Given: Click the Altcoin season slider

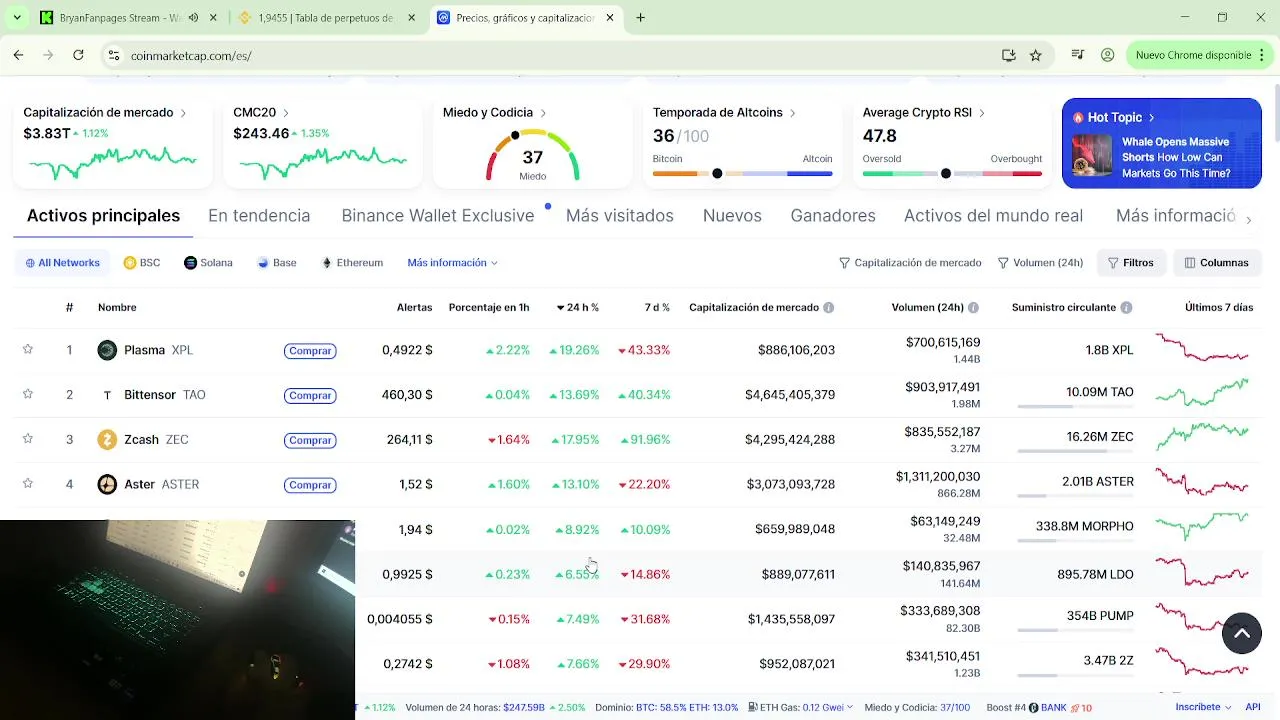Looking at the screenshot, I should (x=742, y=174).
